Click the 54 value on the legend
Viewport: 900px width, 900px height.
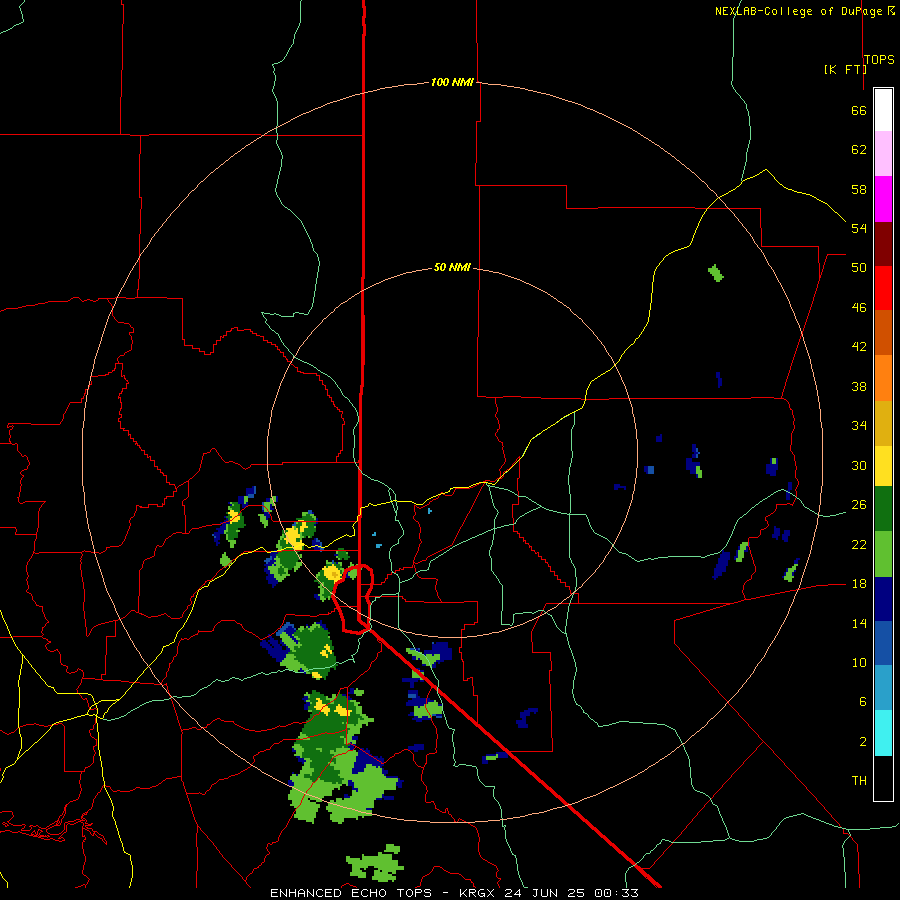(x=859, y=228)
